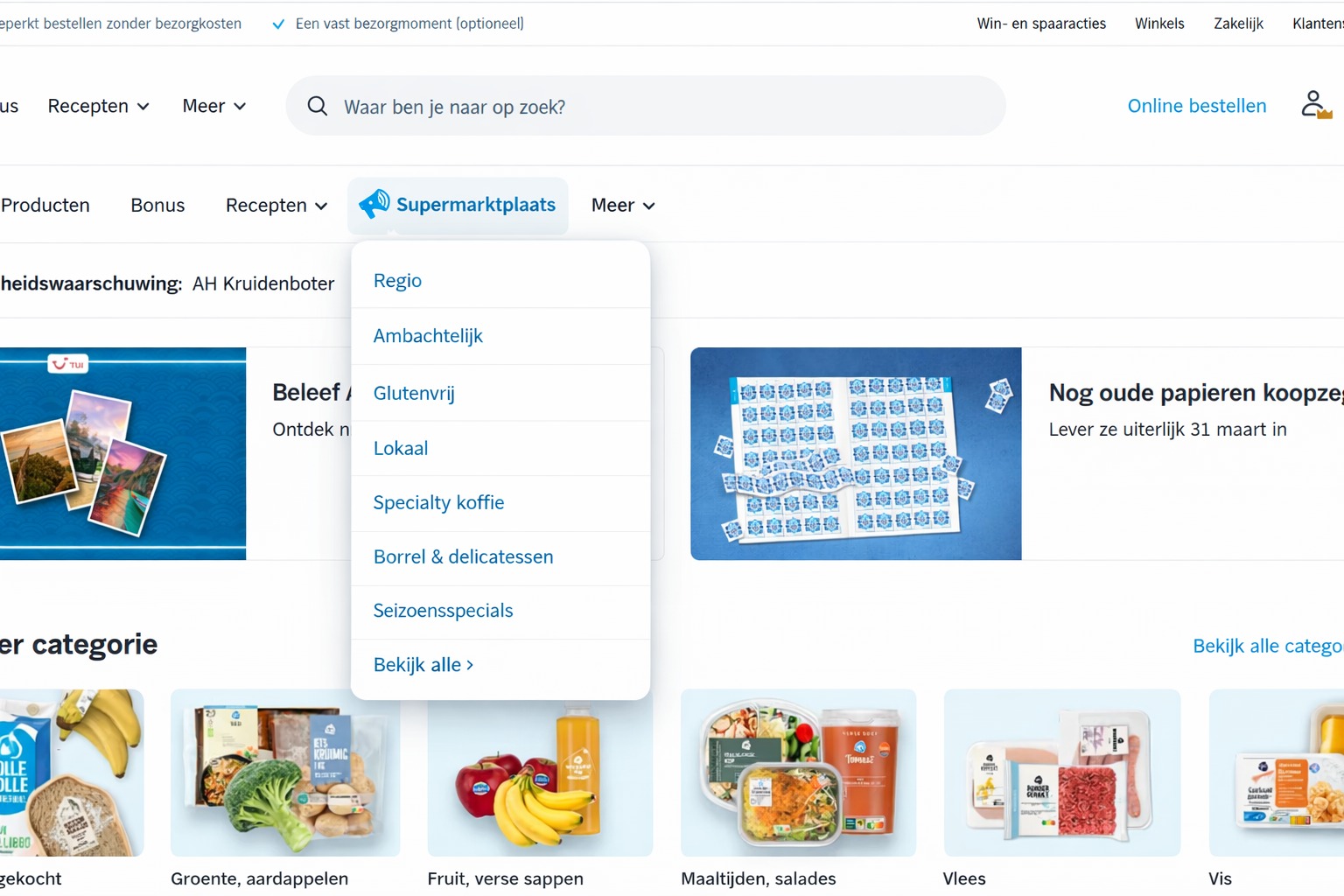Open the TUI travel photos banner

122,453
